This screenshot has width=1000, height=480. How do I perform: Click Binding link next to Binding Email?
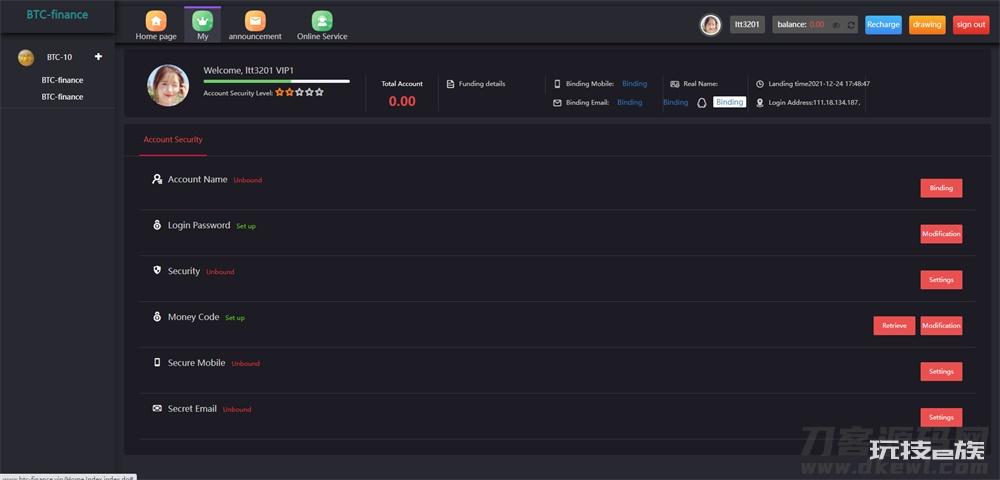point(629,103)
